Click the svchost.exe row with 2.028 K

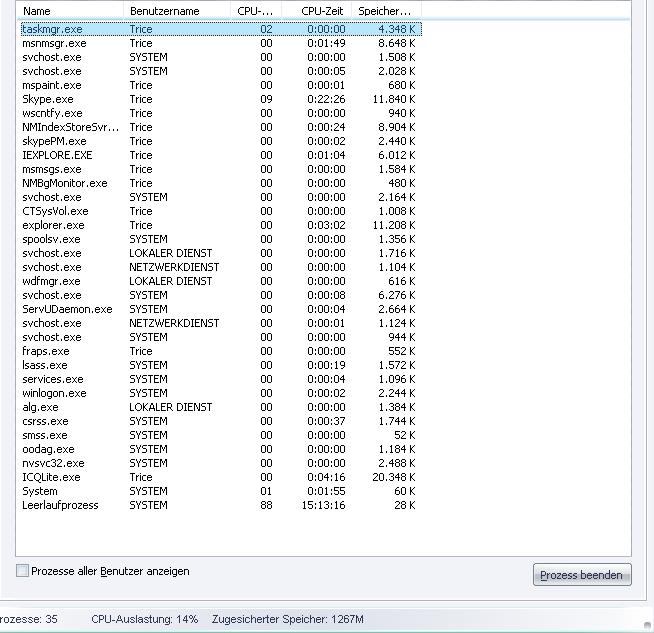coord(221,71)
